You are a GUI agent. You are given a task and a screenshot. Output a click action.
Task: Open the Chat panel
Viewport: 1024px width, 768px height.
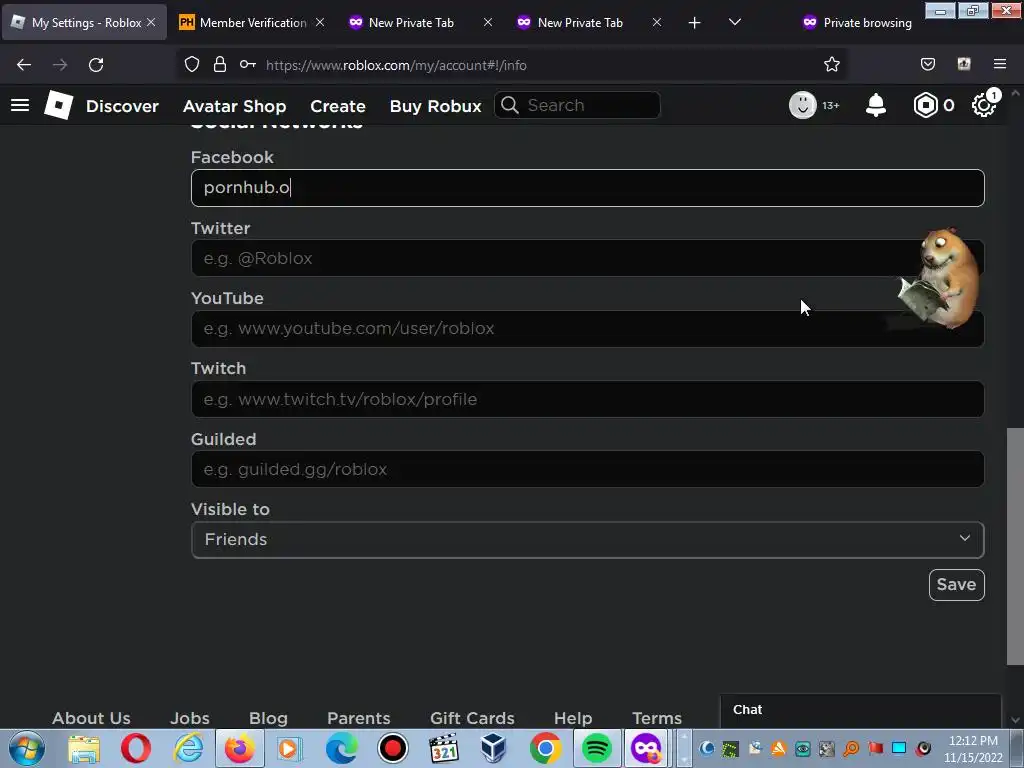(x=861, y=711)
